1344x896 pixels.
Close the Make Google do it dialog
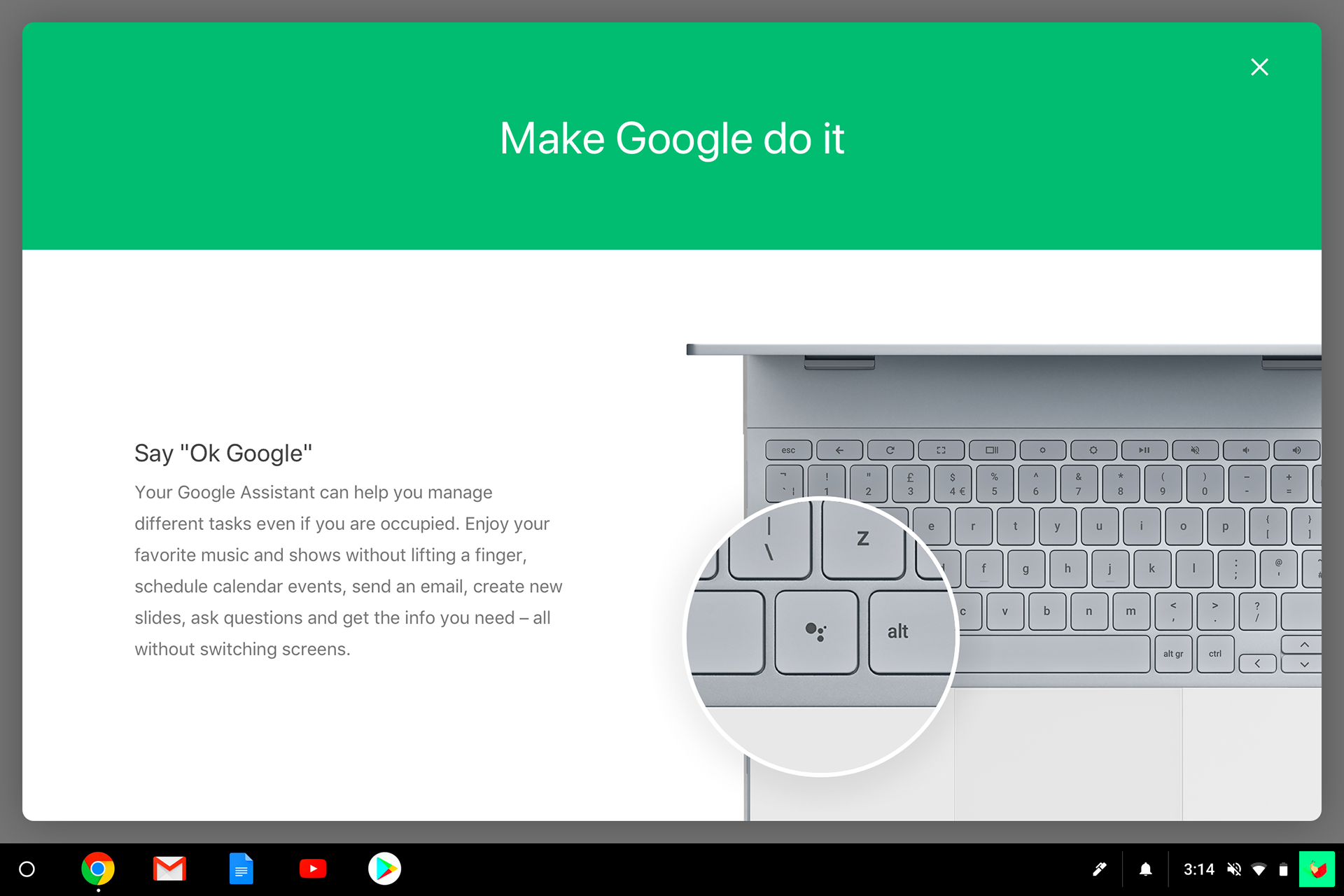(x=1259, y=67)
